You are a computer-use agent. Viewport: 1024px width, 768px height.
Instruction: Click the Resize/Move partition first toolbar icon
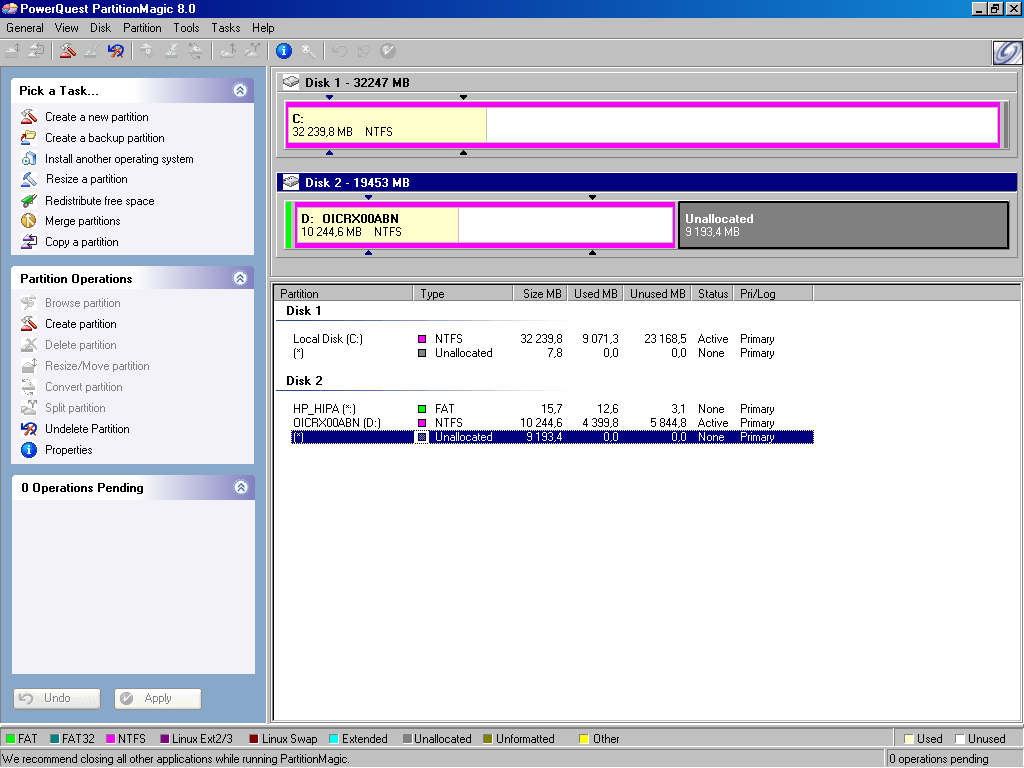[x=13, y=51]
